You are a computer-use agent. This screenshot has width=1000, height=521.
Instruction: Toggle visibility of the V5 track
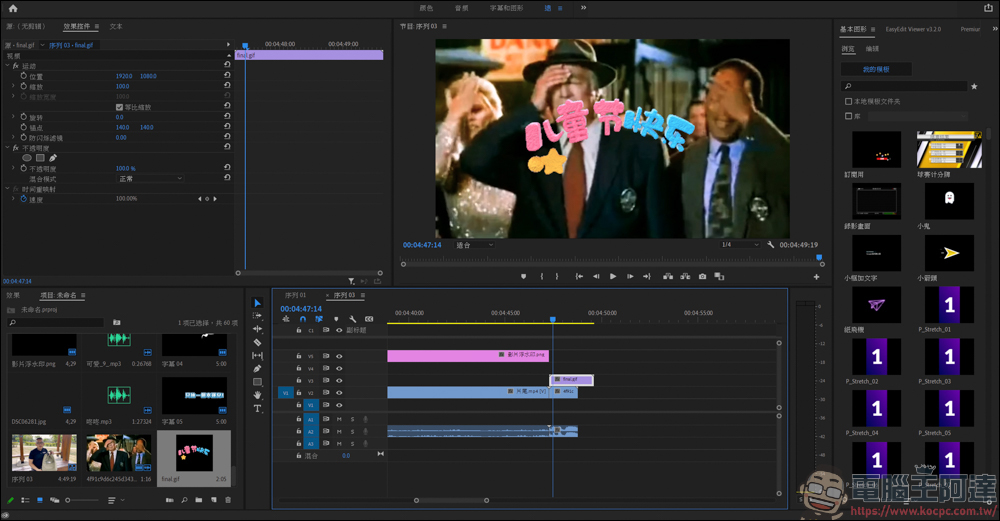pyautogui.click(x=339, y=356)
